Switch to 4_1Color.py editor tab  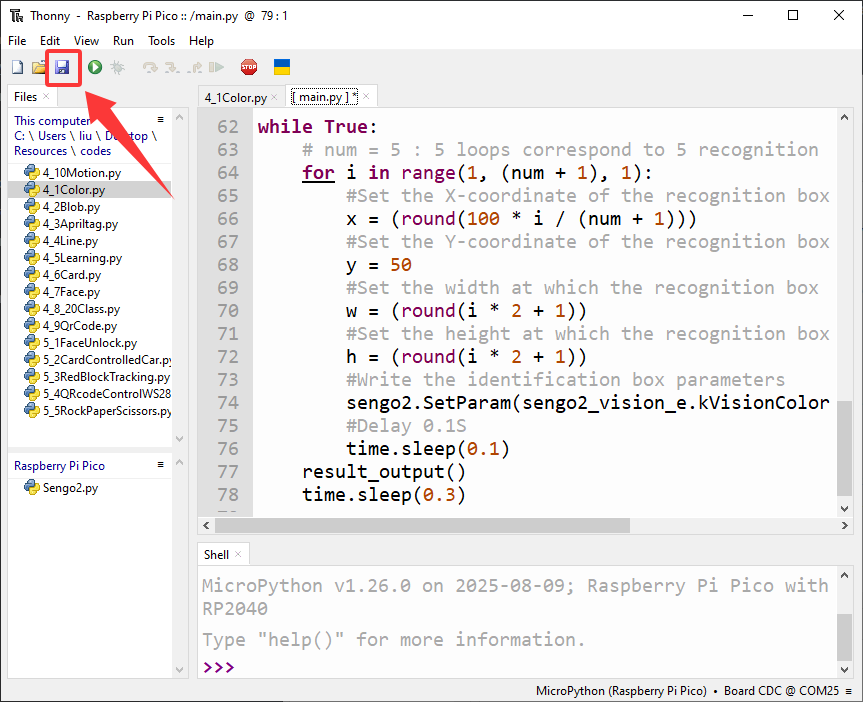click(236, 97)
